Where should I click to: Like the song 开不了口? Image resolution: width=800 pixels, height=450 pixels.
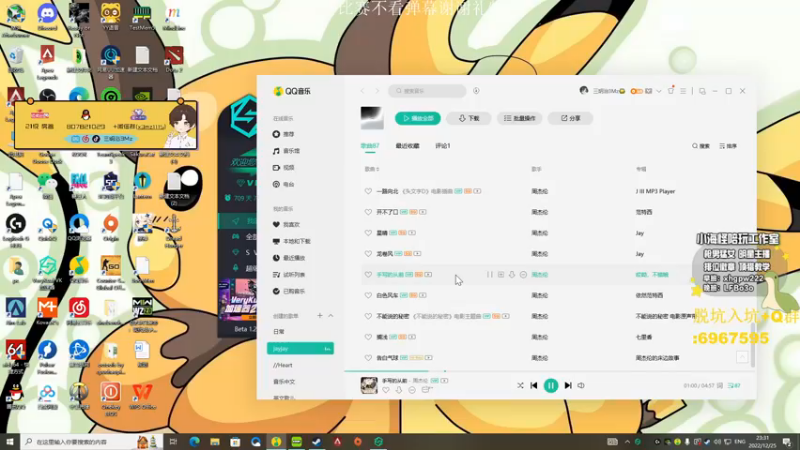[368, 212]
